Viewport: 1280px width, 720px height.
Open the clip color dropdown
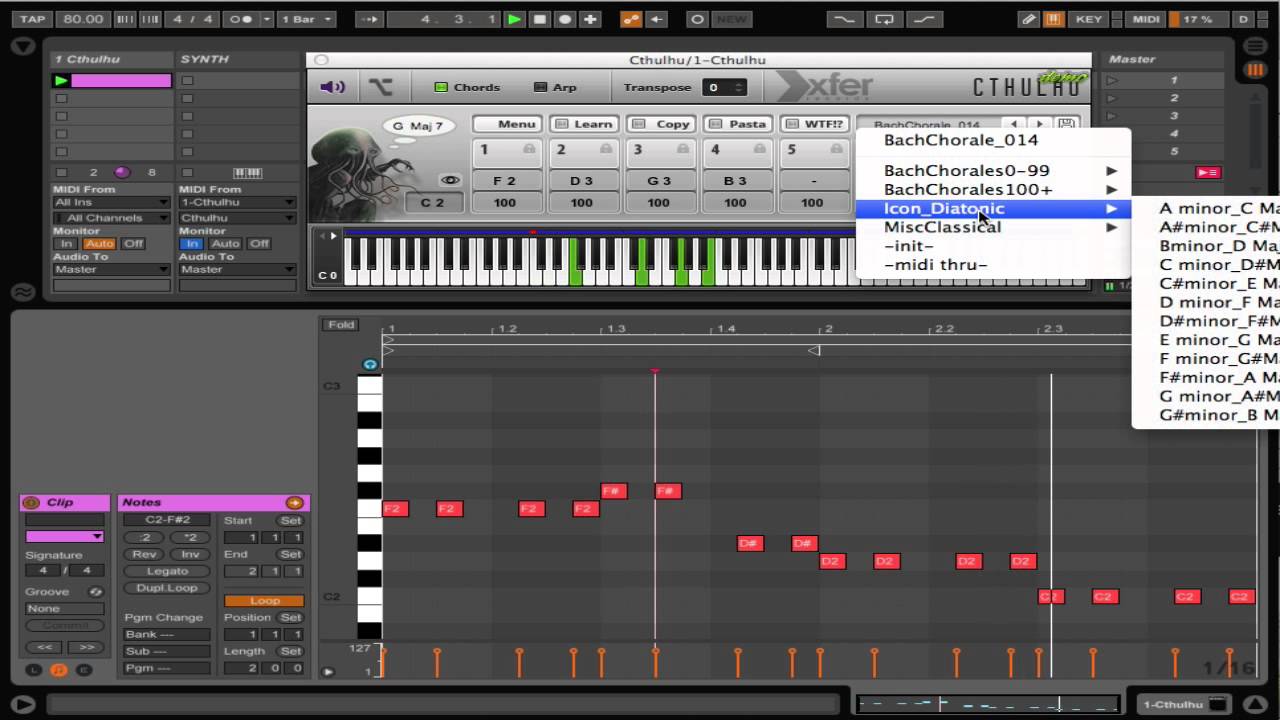point(64,537)
